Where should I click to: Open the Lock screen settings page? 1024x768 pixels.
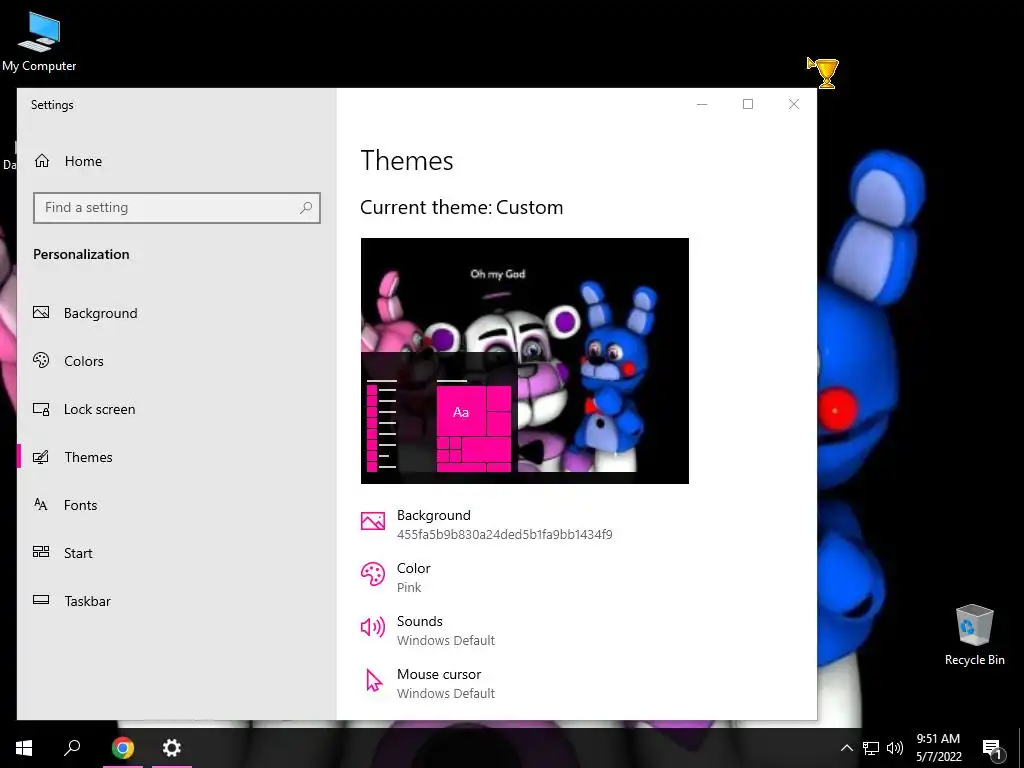176,409
